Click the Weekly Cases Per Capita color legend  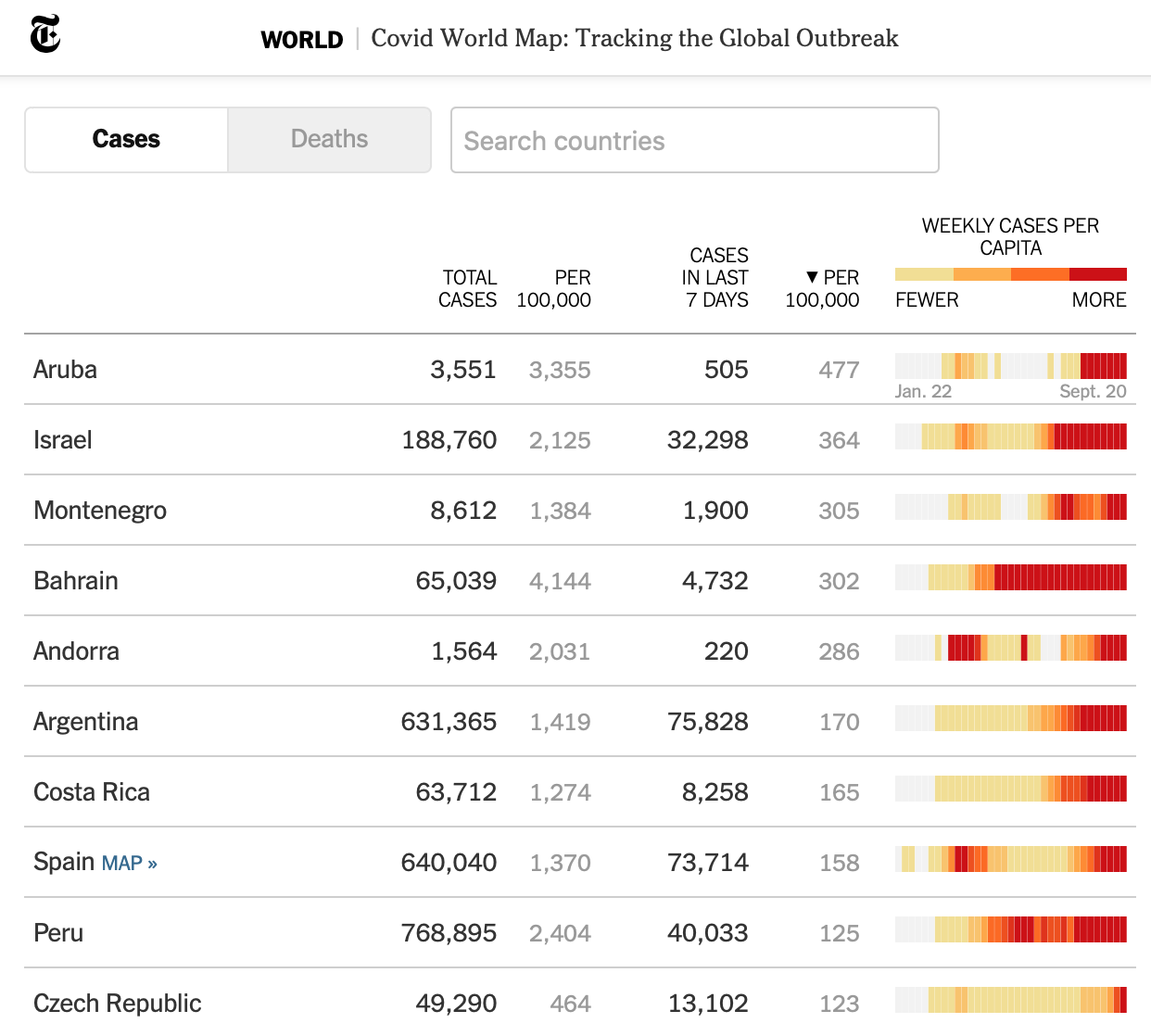pos(1010,274)
